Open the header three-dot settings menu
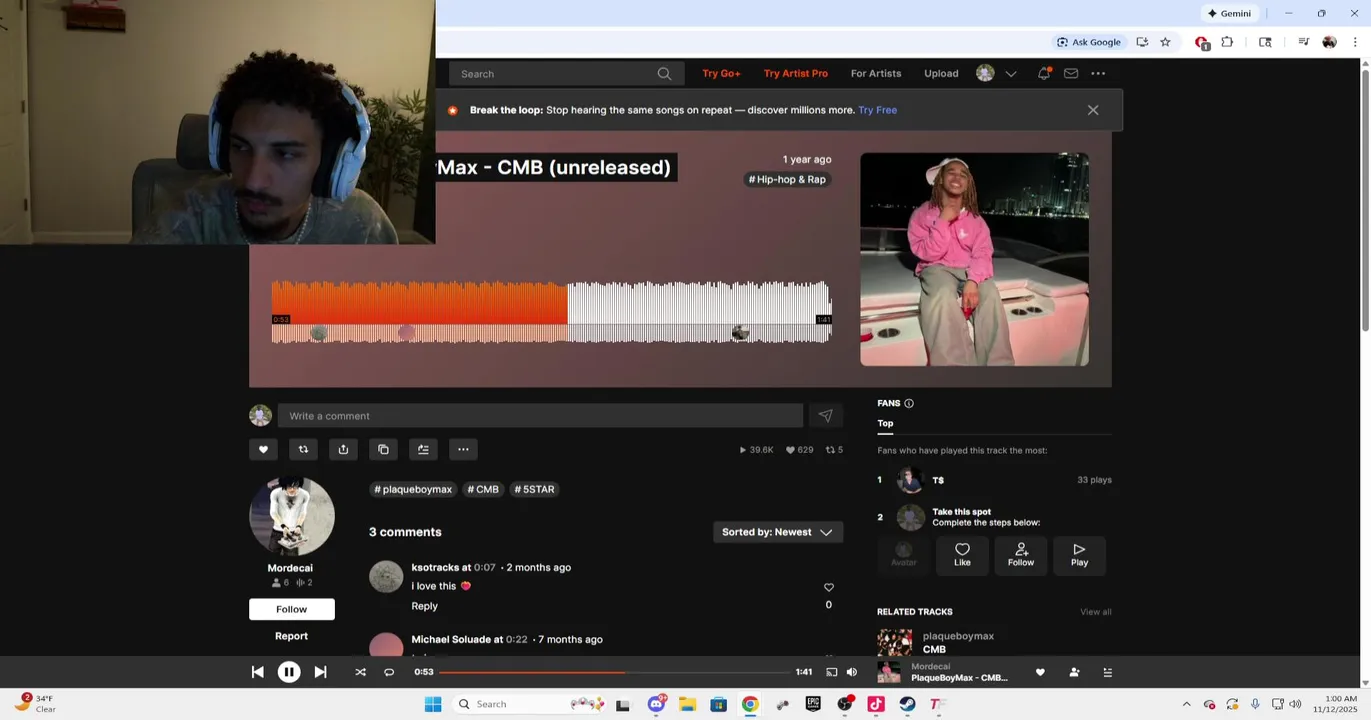Screen dimensions: 1371x720 (x=1098, y=73)
